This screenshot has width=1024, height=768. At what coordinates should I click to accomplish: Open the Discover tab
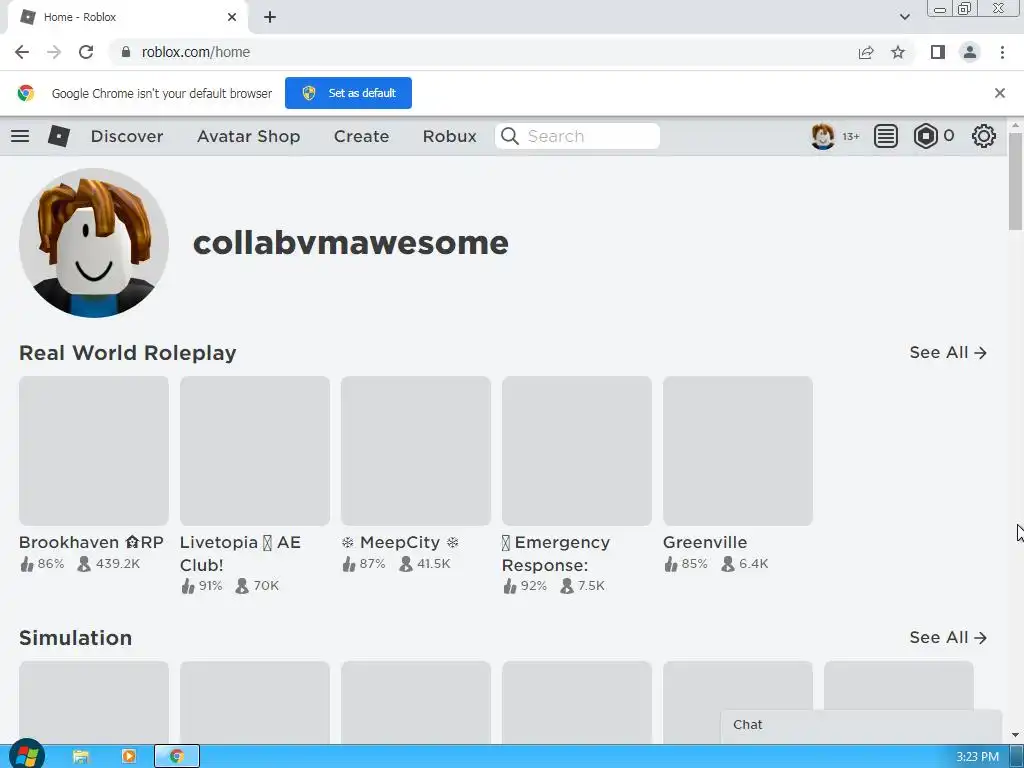127,136
